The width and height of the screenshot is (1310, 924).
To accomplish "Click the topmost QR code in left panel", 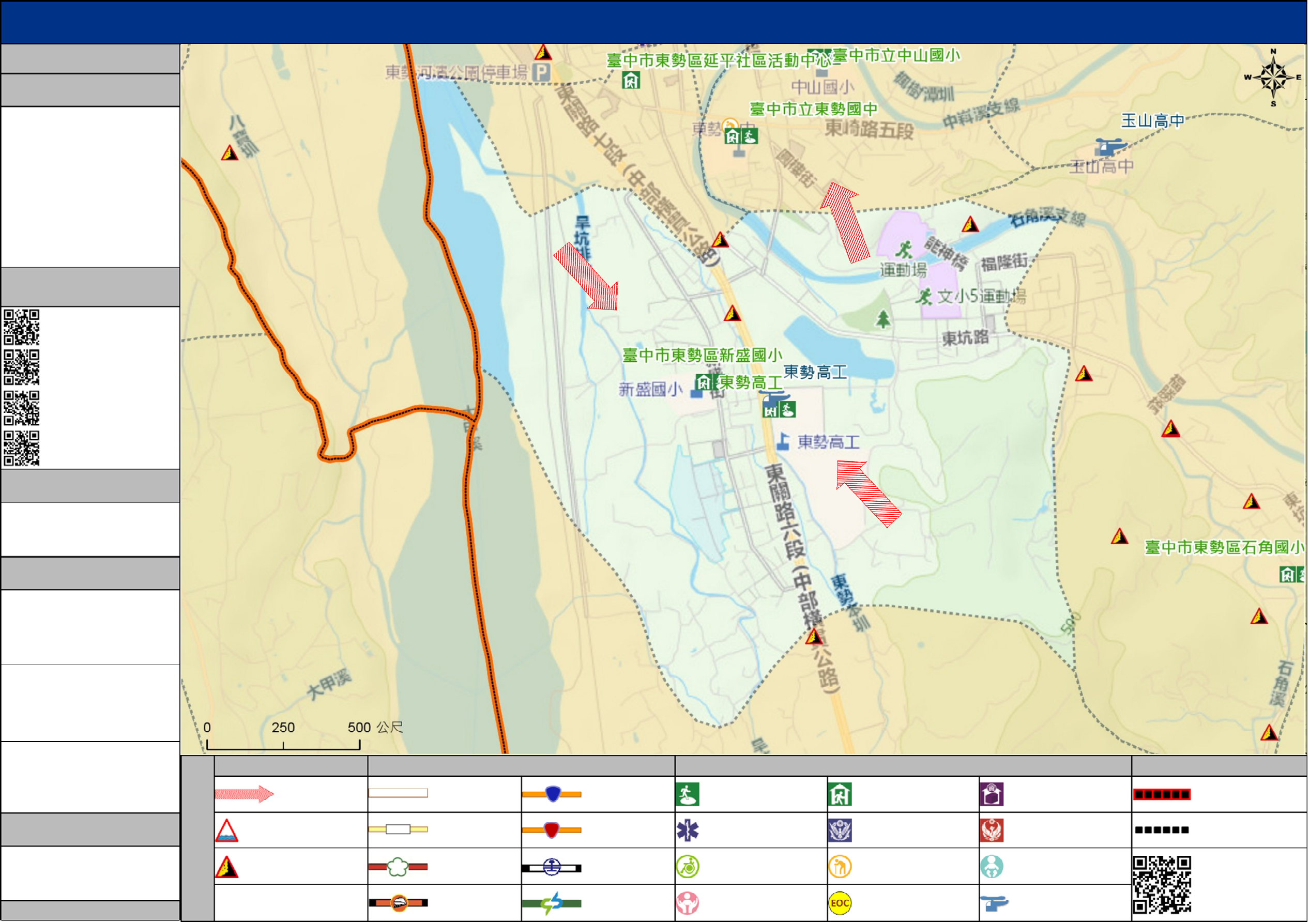I will click(x=22, y=328).
